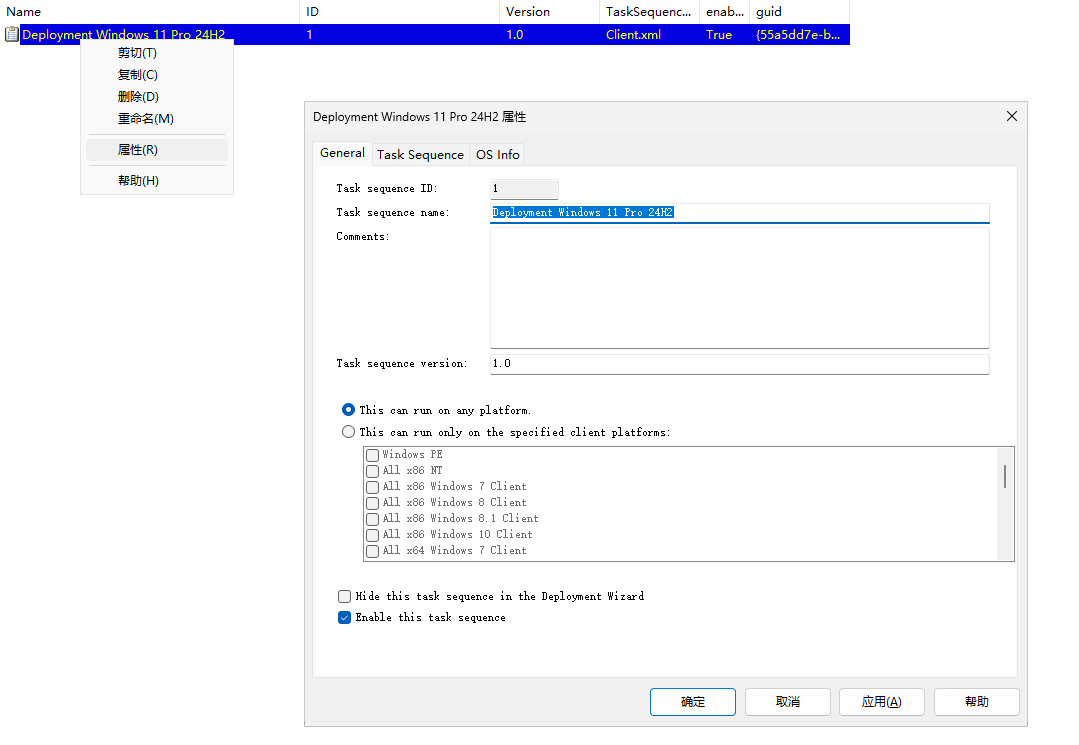Check the Windows PE platform checkbox

pyautogui.click(x=372, y=454)
